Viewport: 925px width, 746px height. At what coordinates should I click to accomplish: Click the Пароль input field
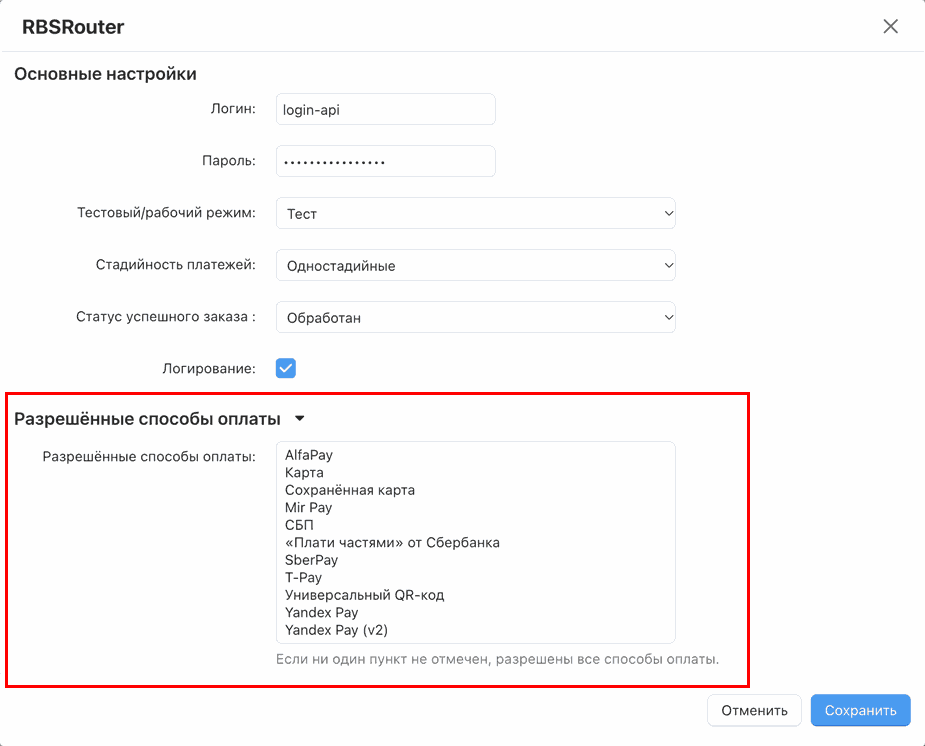[x=386, y=161]
